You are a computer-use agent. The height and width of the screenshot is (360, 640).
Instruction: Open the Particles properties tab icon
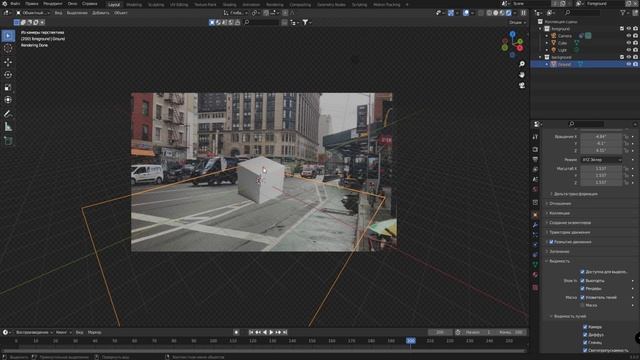coord(535,235)
